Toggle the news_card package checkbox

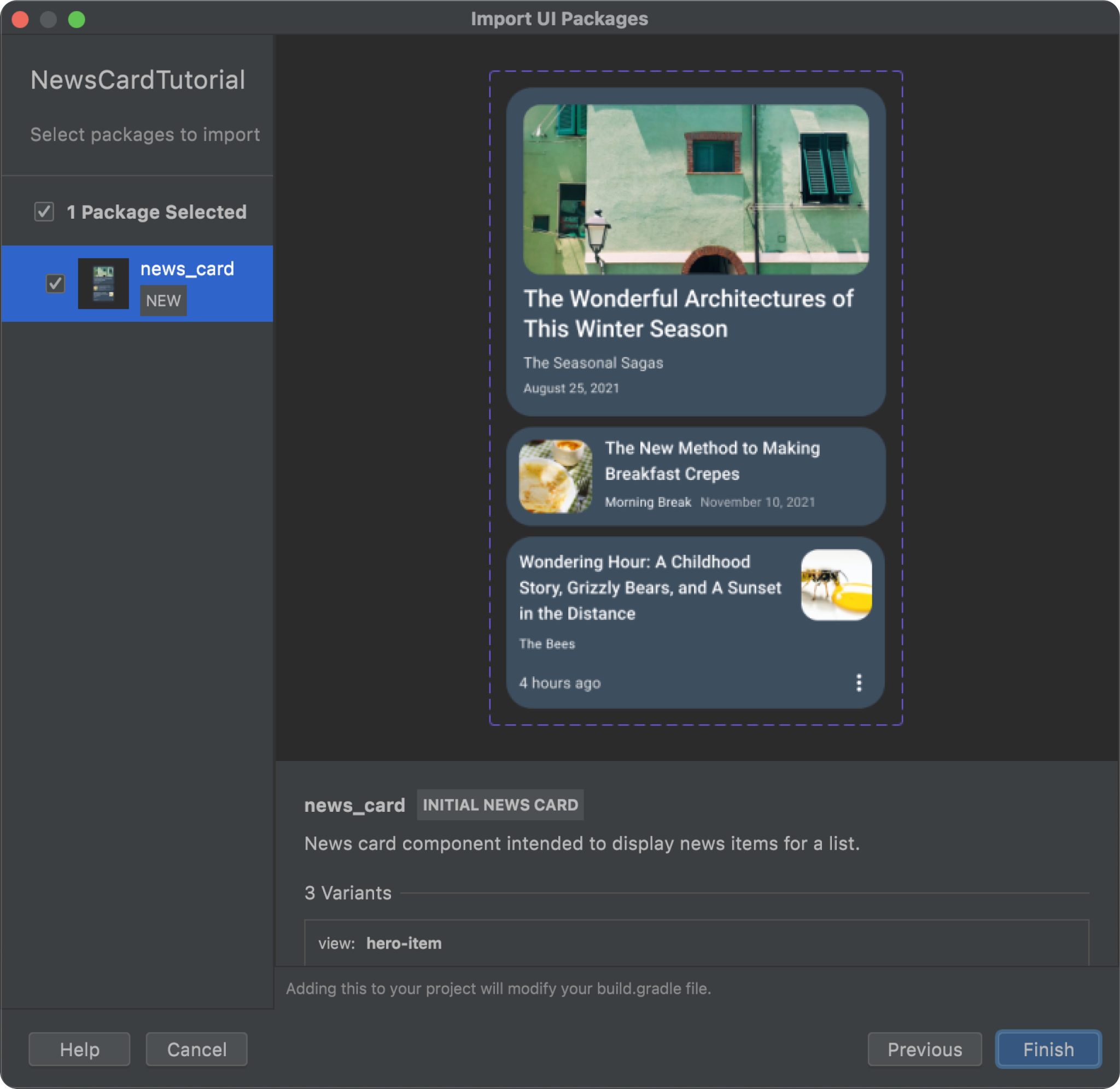(x=55, y=282)
